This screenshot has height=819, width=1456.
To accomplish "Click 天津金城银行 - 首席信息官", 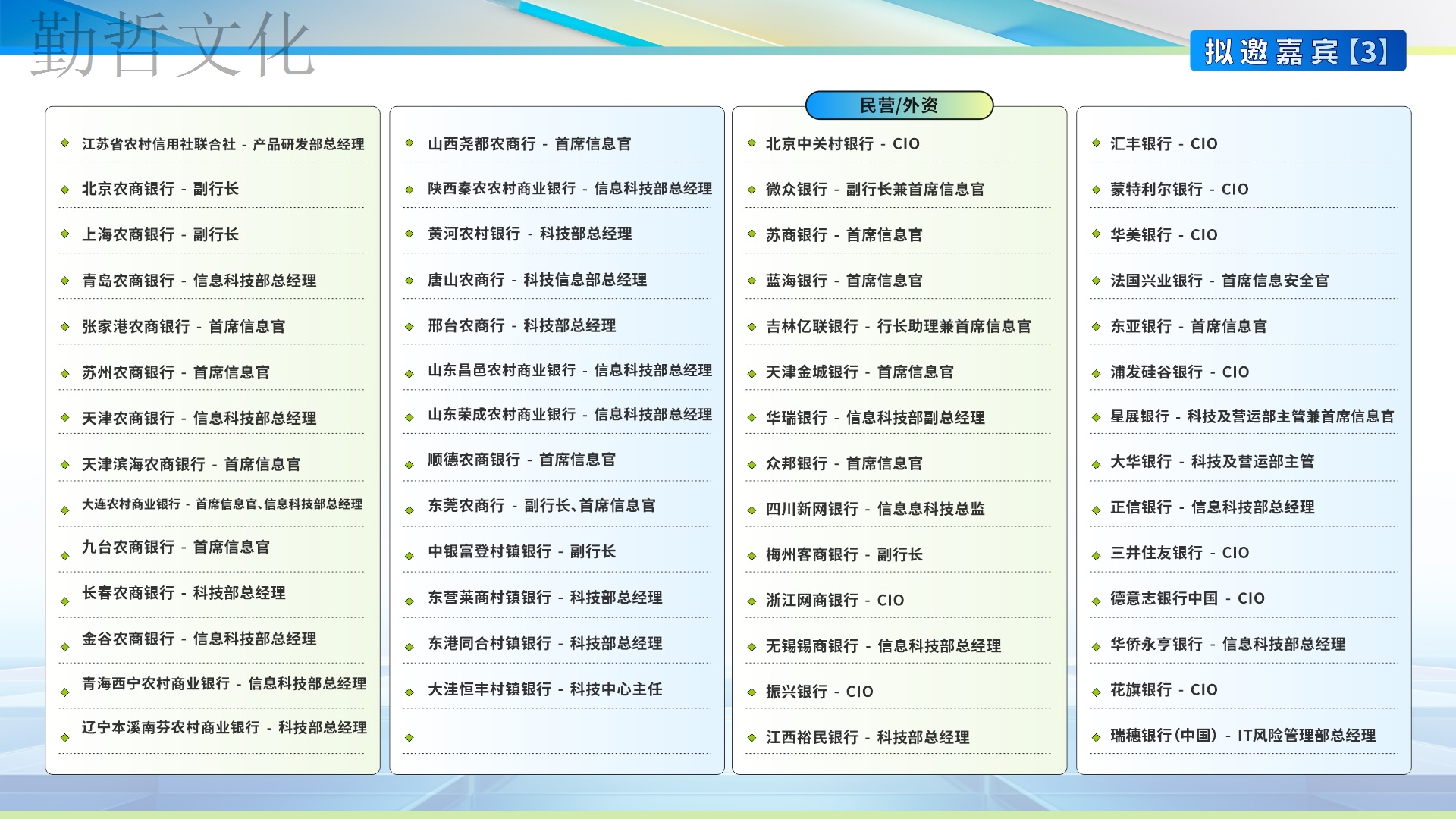I will [x=860, y=372].
